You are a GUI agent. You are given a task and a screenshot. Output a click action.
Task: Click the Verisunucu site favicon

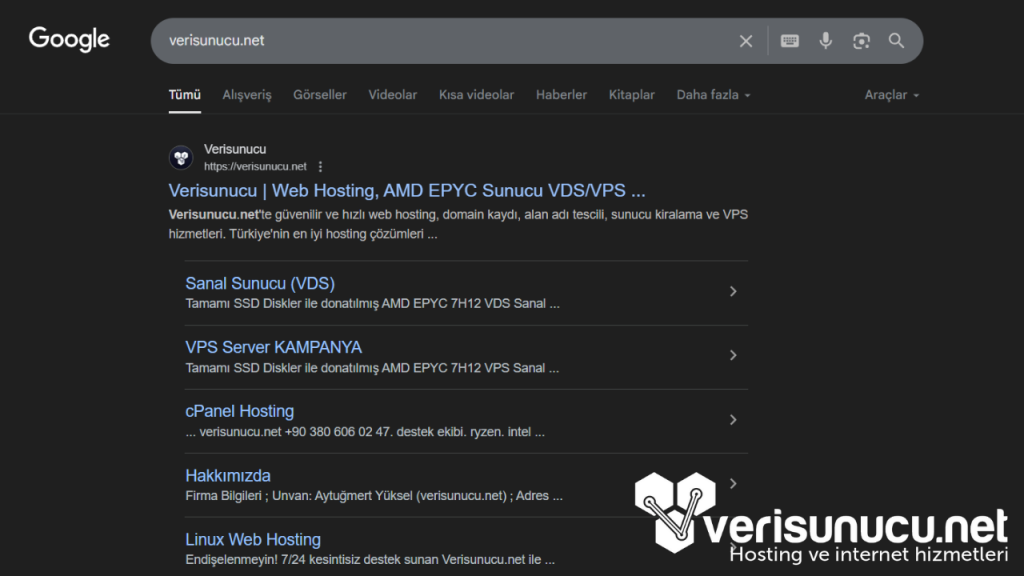(x=181, y=157)
